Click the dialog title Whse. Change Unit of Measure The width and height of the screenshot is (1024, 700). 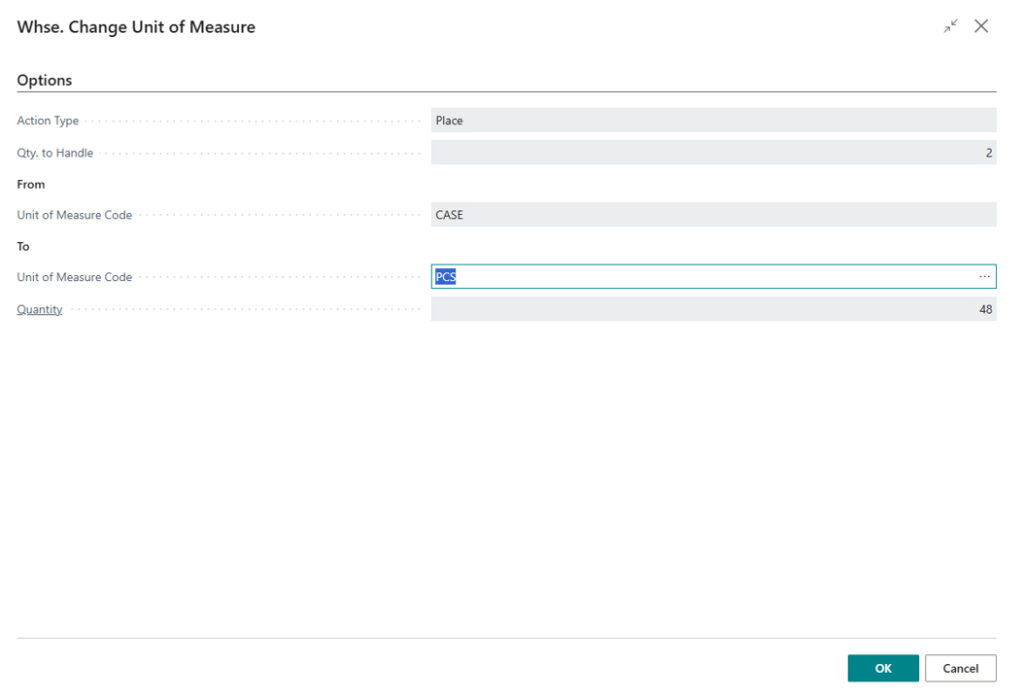click(x=135, y=27)
